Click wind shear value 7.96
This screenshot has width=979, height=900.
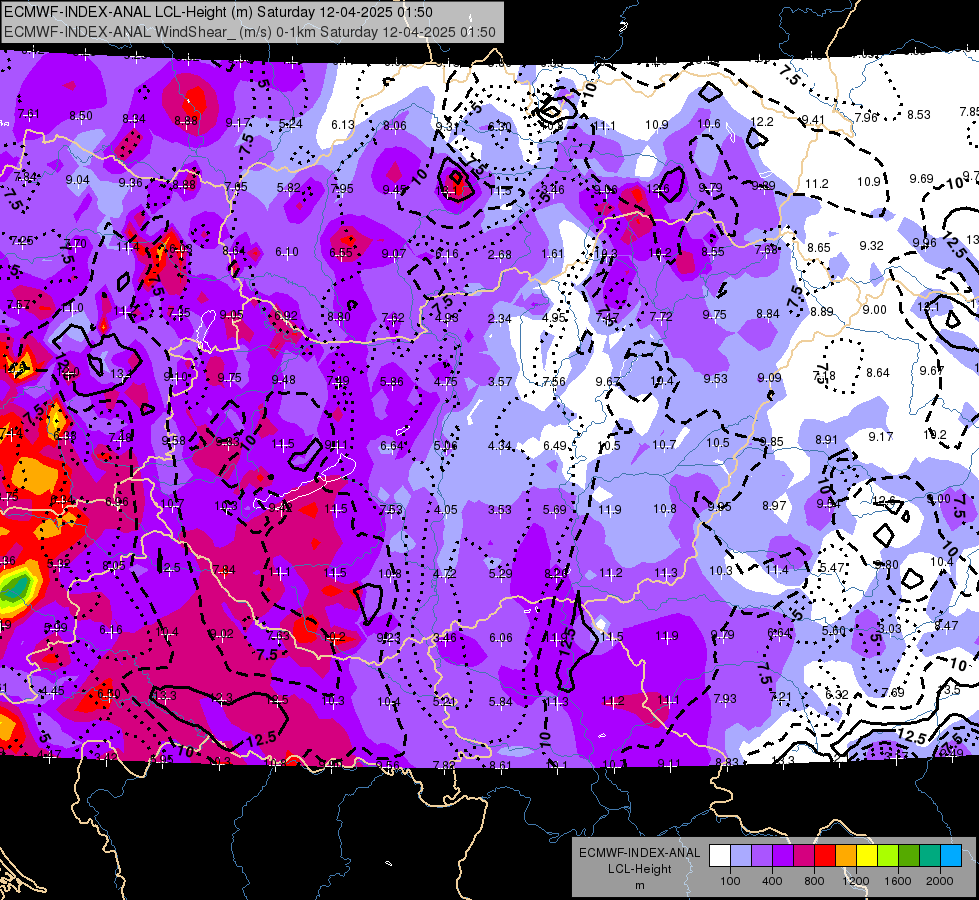(x=866, y=117)
